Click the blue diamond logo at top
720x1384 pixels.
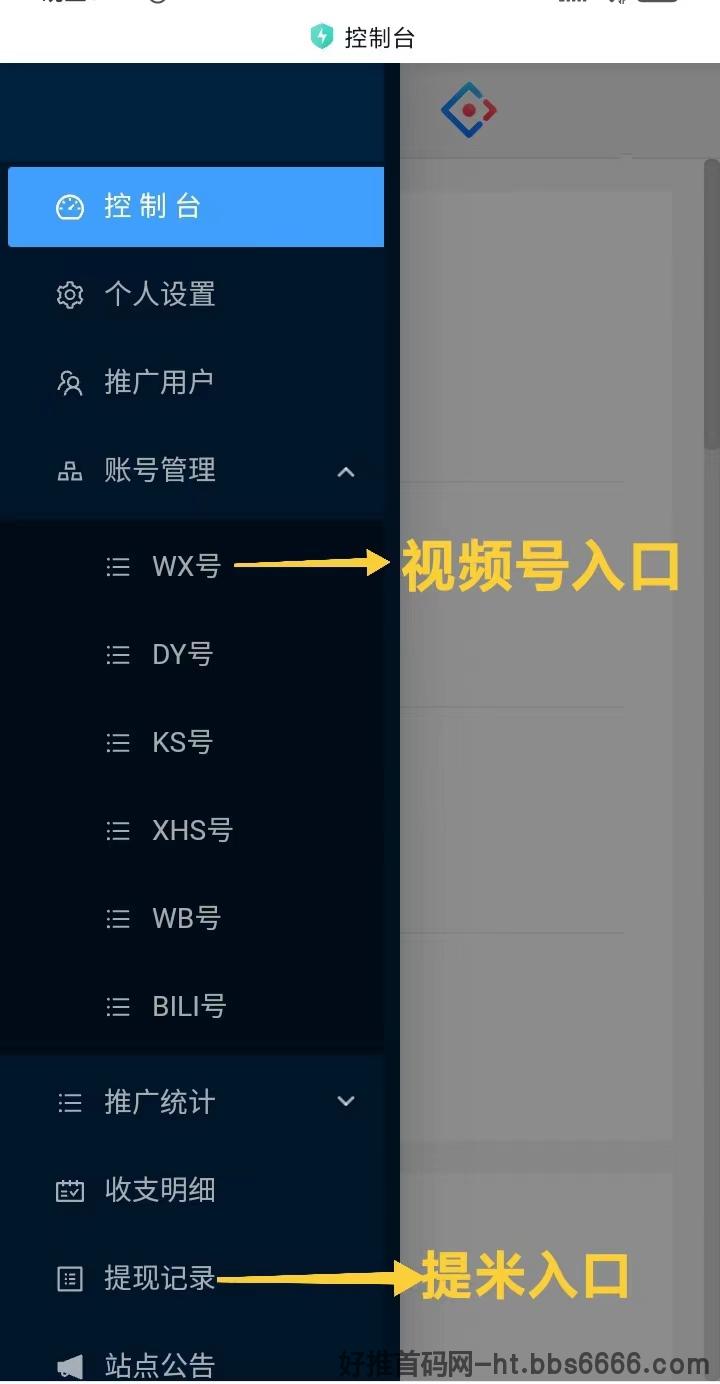[x=468, y=111]
